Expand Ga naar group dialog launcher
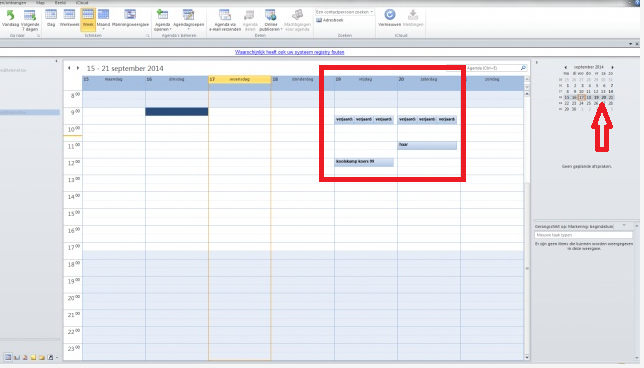 39,36
